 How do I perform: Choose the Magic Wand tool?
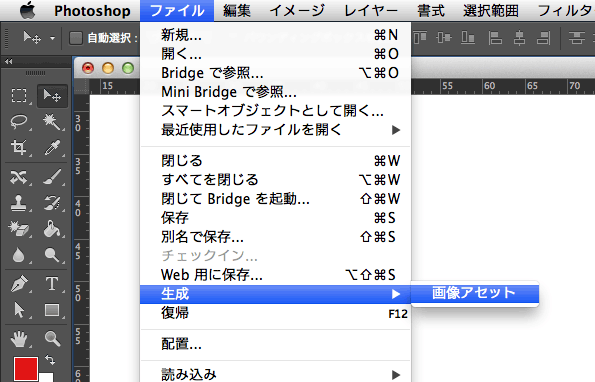52,122
